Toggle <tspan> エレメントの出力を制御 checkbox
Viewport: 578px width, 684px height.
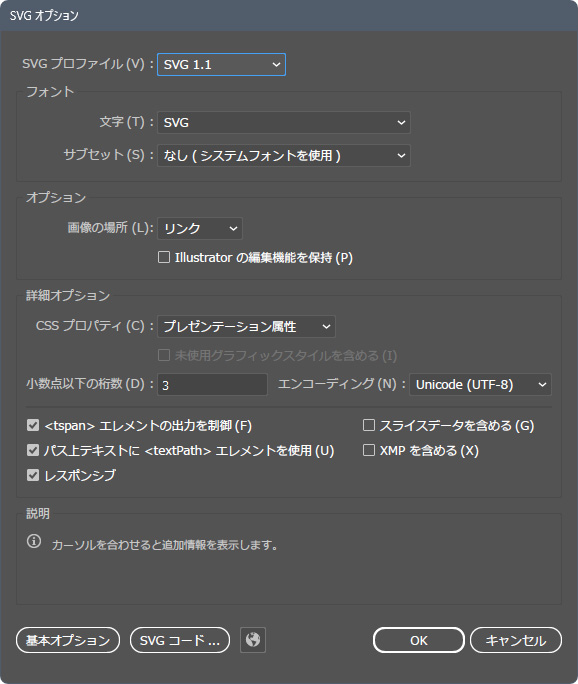tap(33, 425)
